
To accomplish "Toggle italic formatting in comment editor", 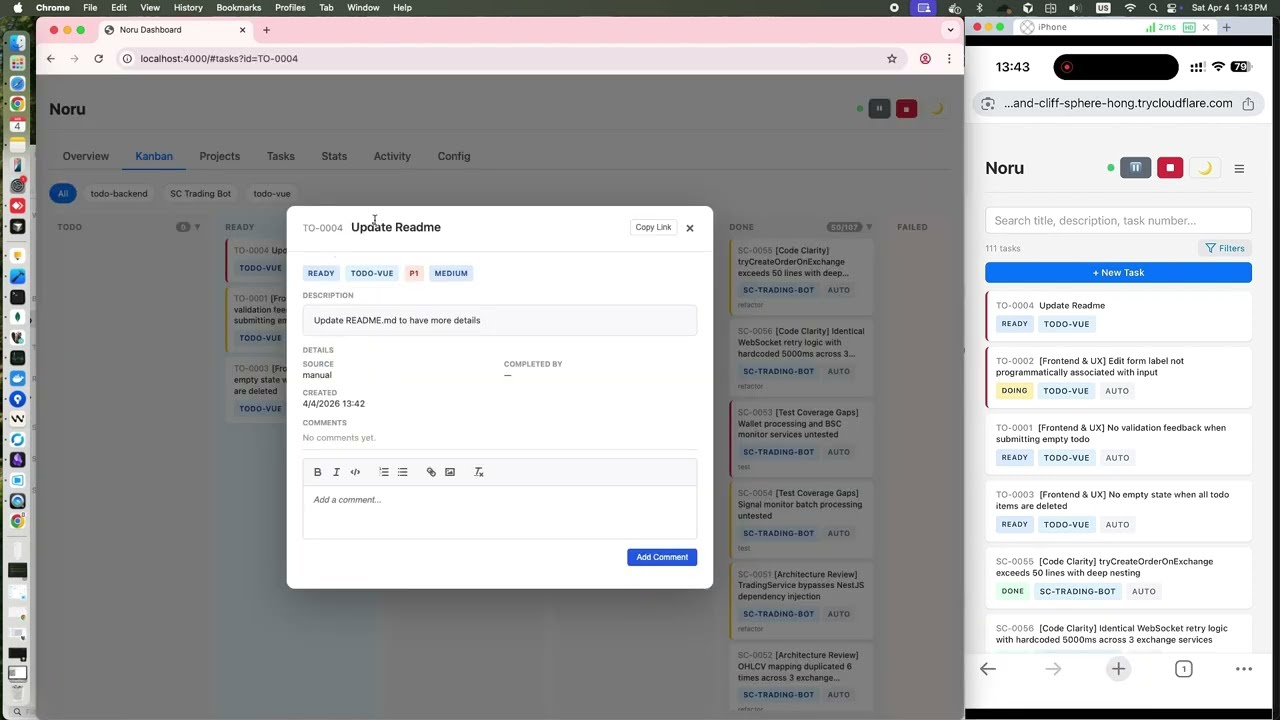I will 336,472.
